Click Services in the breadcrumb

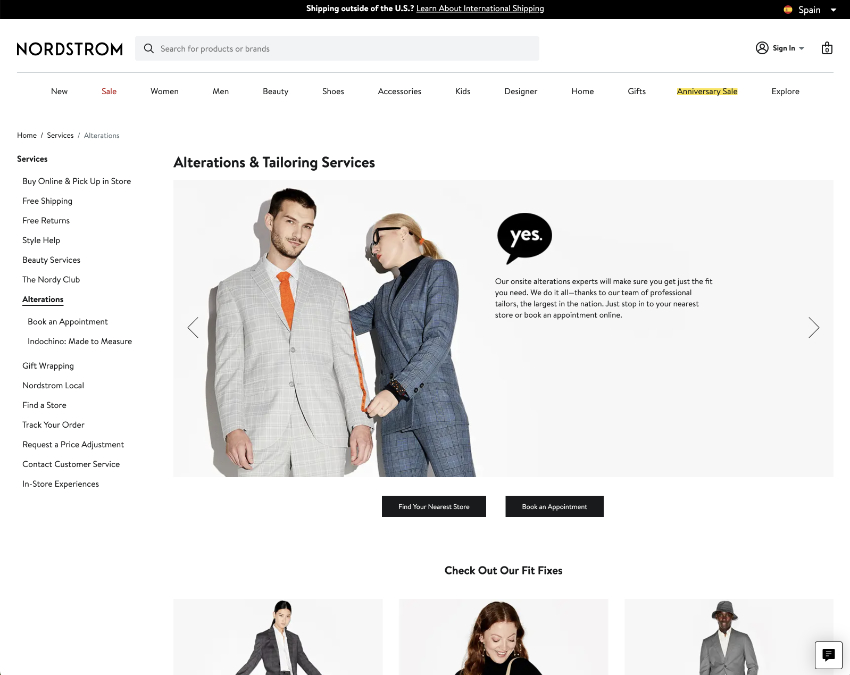pyautogui.click(x=60, y=136)
